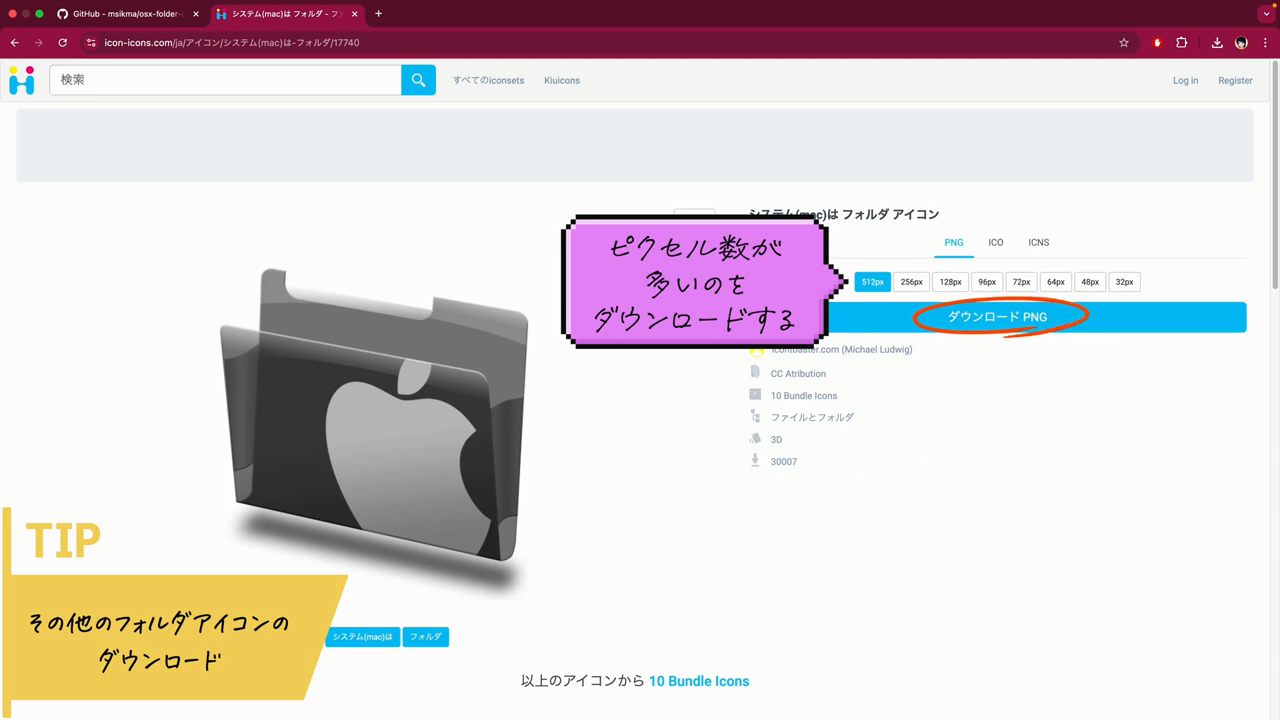Click the license document icon beside CC Atribution

(755, 372)
